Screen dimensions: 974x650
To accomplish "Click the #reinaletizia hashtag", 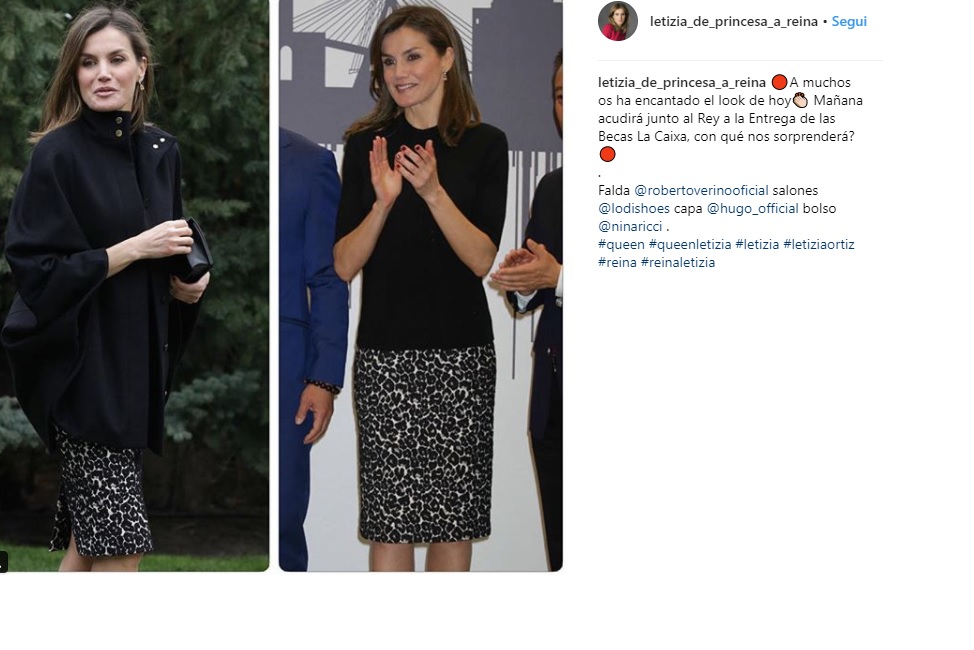I will click(x=677, y=263).
